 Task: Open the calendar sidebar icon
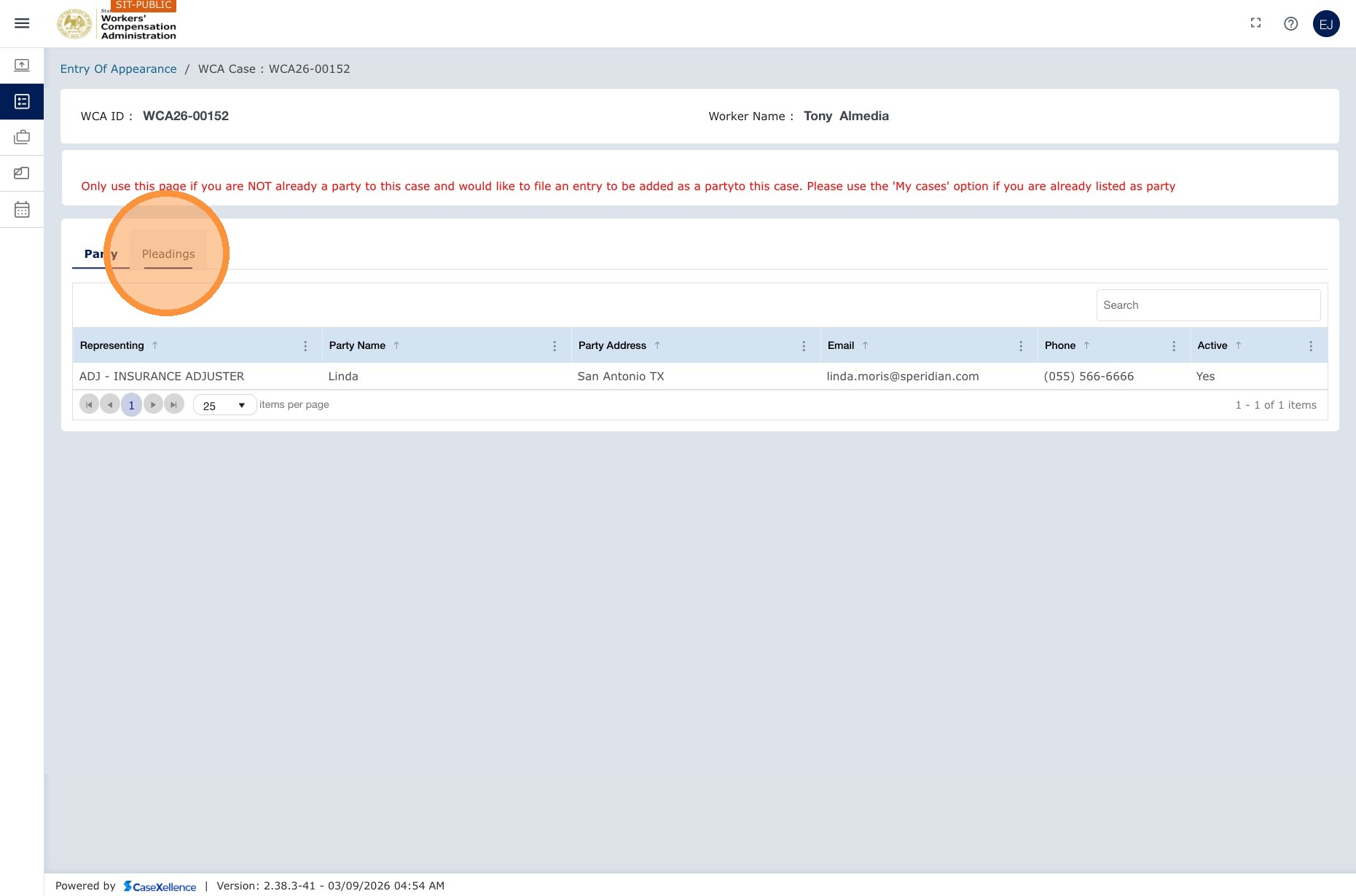coord(22,210)
